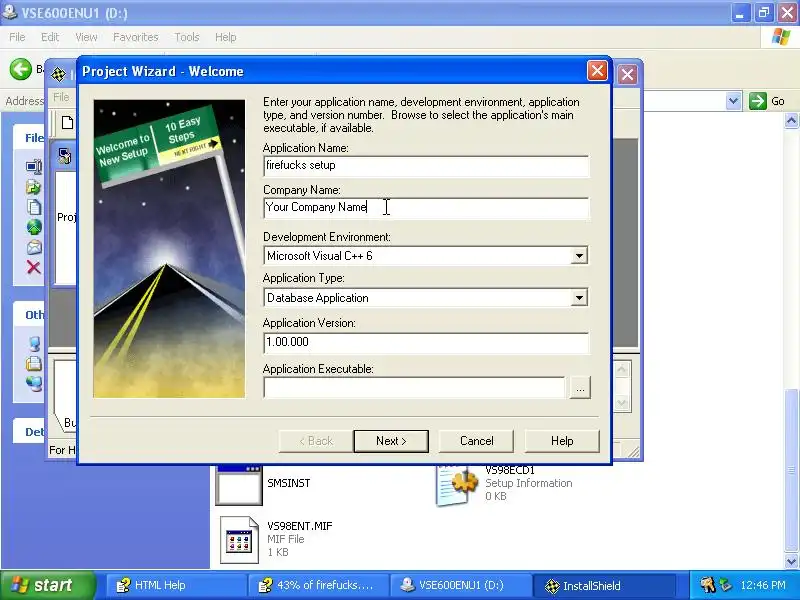Click Copy this file icon in Explorer sidebar
The image size is (800, 600).
(x=34, y=207)
